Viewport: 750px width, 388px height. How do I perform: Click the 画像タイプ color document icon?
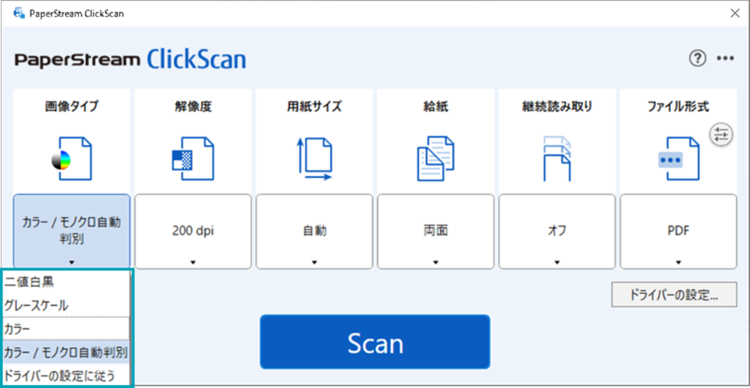click(72, 158)
